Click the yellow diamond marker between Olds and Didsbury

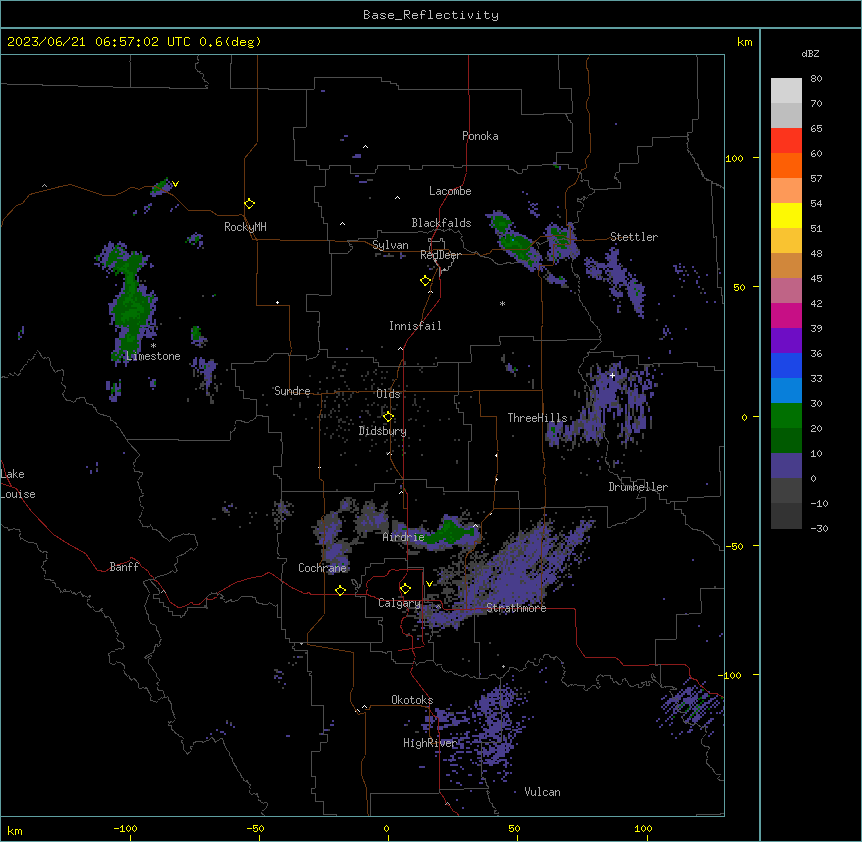(388, 417)
